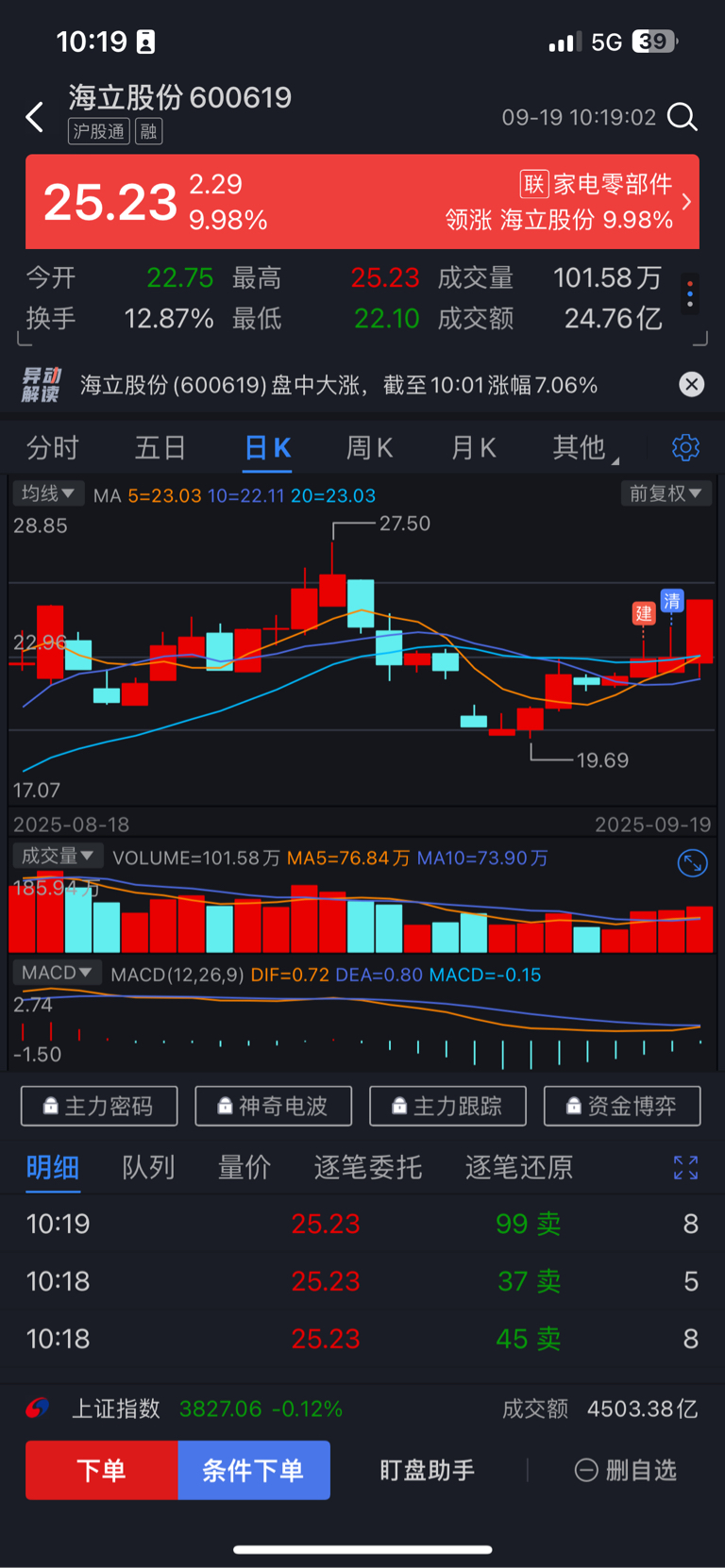This screenshot has height=1568, width=725.
Task: Switch to the 逐笔还原 tab
Action: pyautogui.click(x=519, y=1168)
